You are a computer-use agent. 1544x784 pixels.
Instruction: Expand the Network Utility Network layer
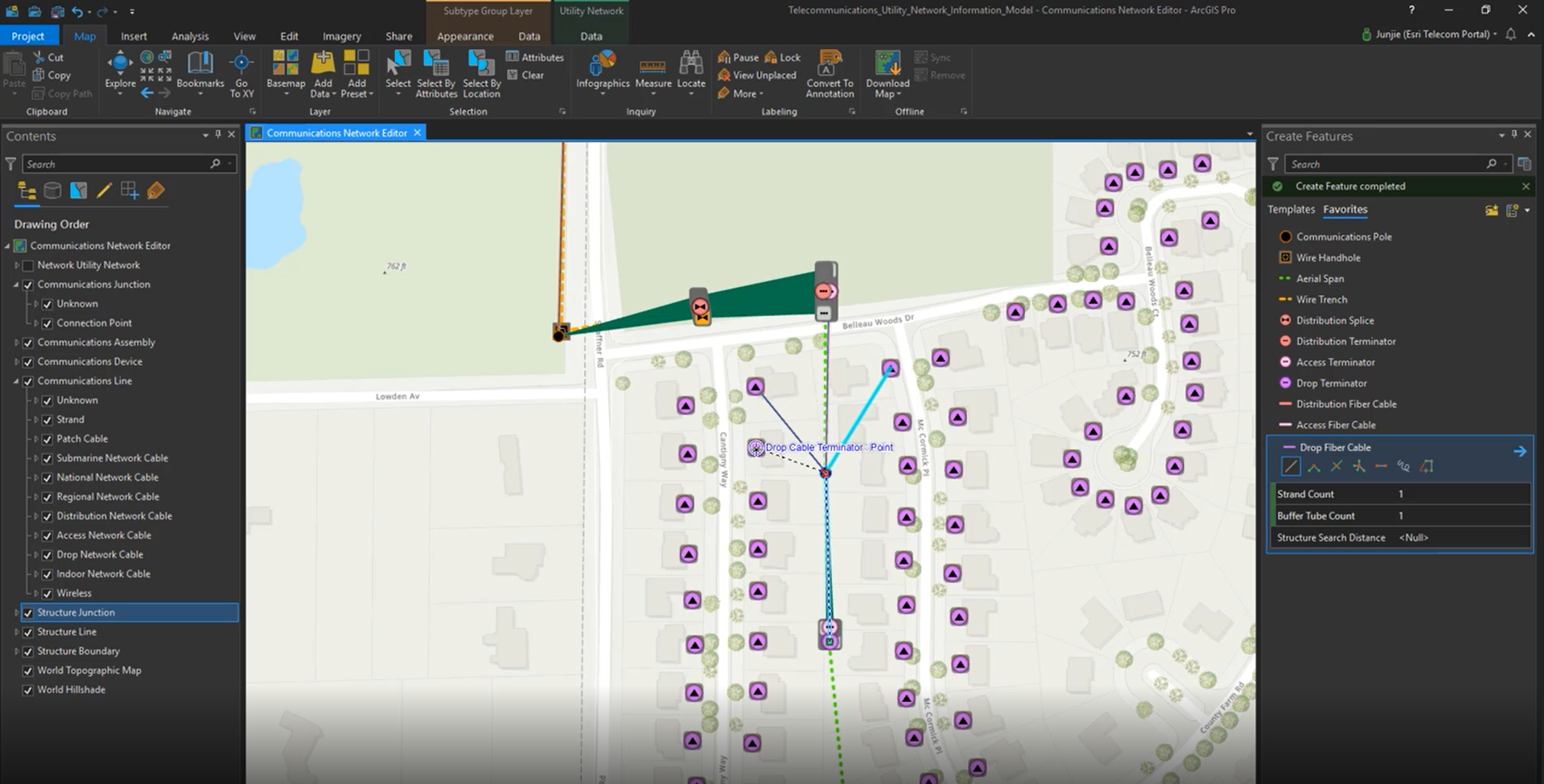(16, 265)
